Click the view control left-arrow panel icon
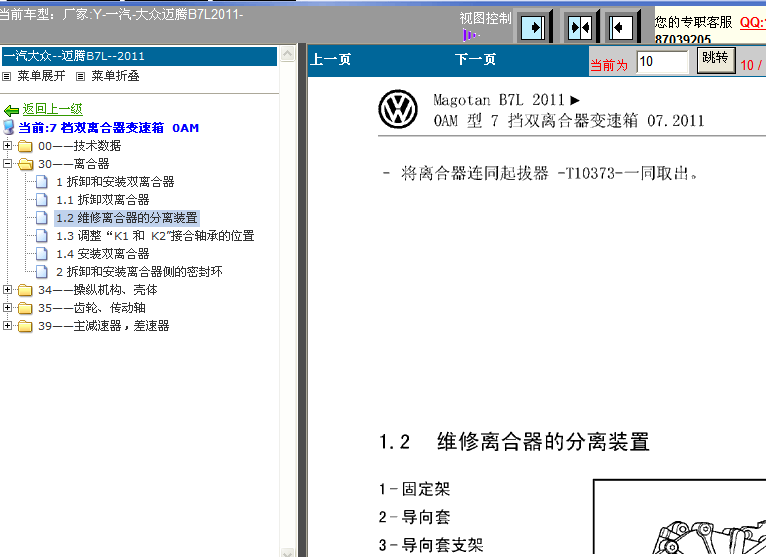Image resolution: width=766 pixels, height=557 pixels. [620, 27]
